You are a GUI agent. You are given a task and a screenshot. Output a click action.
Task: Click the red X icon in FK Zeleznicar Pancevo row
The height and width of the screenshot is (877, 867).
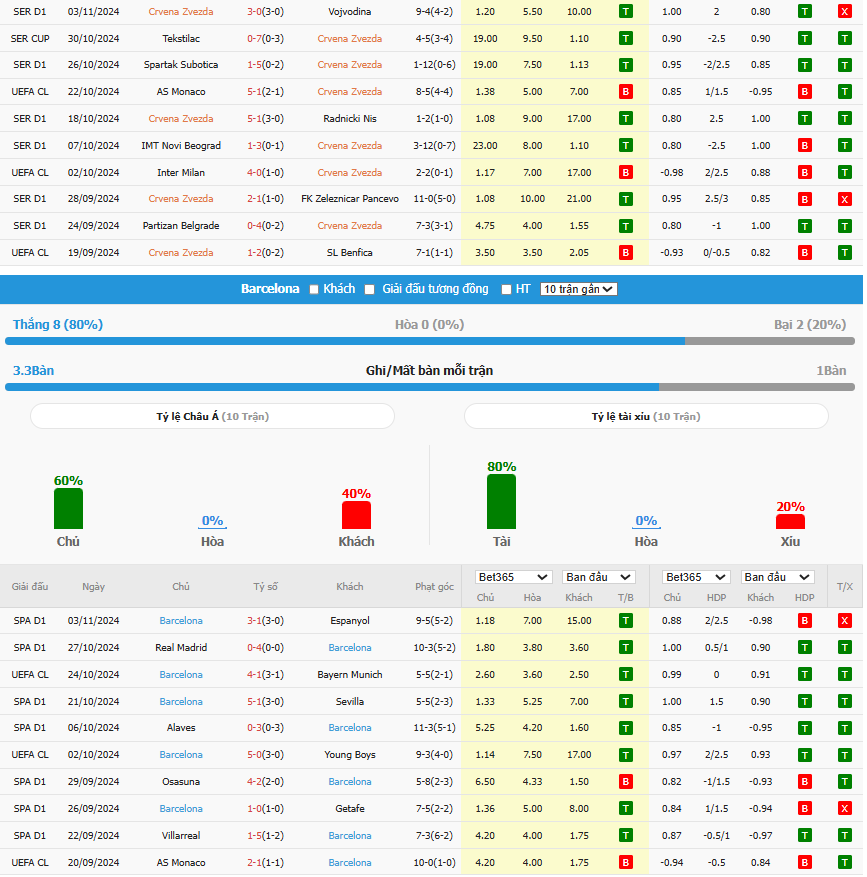845,199
